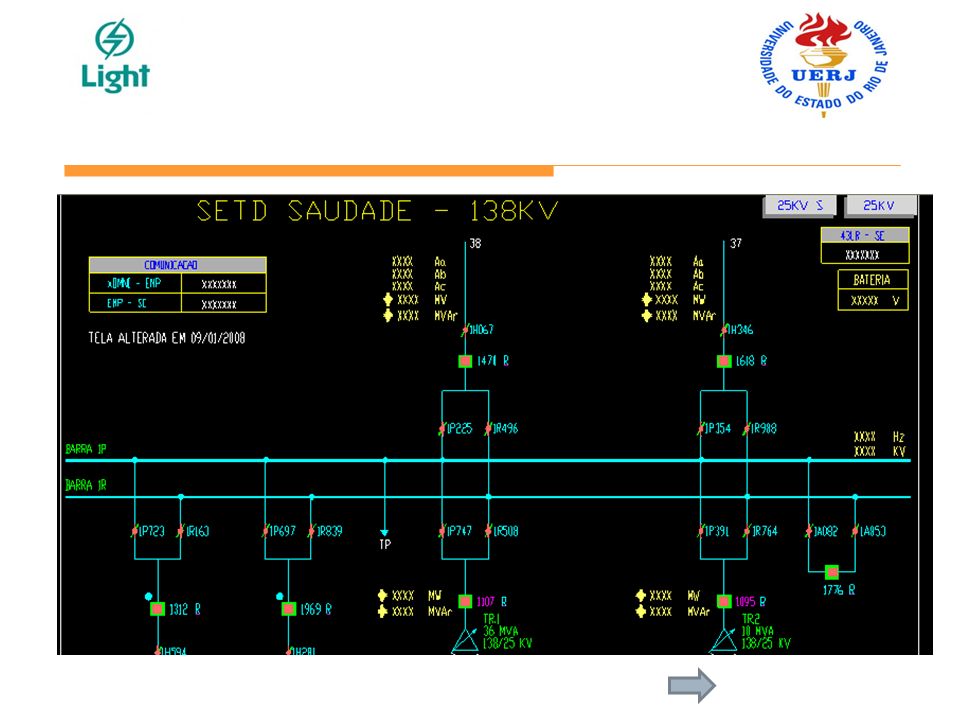Image resolution: width=960 pixels, height=720 pixels.
Task: Select bus-tie breaker 1776 R
Action: point(831,572)
